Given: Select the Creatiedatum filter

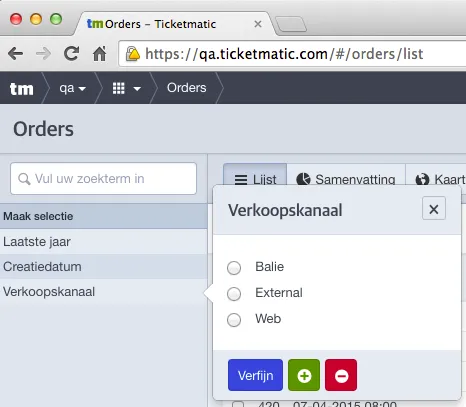Looking at the screenshot, I should pyautogui.click(x=103, y=266).
